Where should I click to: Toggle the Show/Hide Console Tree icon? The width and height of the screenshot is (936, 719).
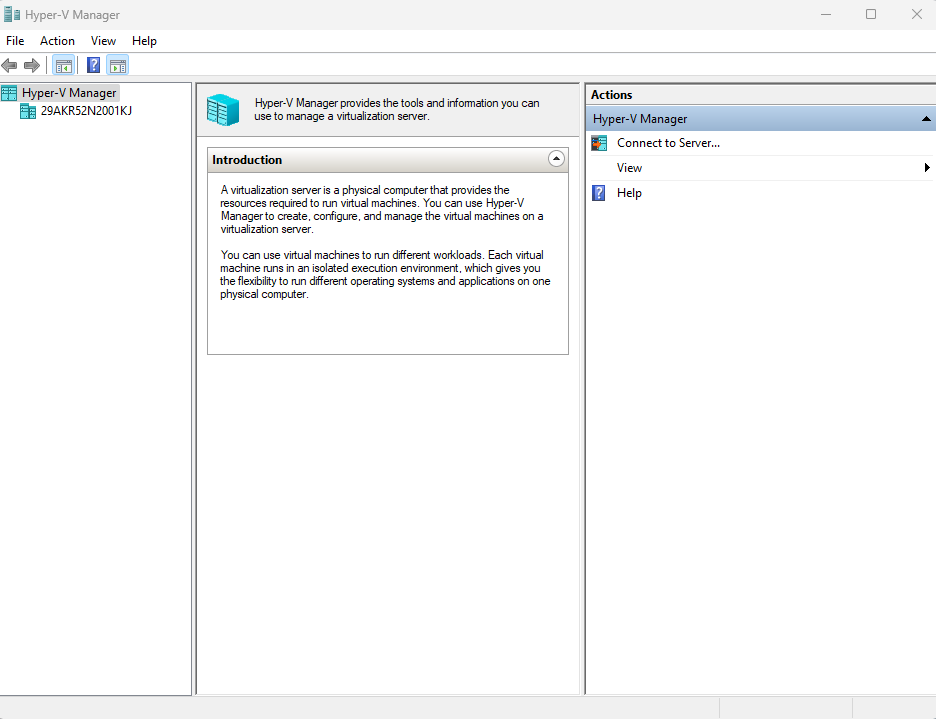63,65
